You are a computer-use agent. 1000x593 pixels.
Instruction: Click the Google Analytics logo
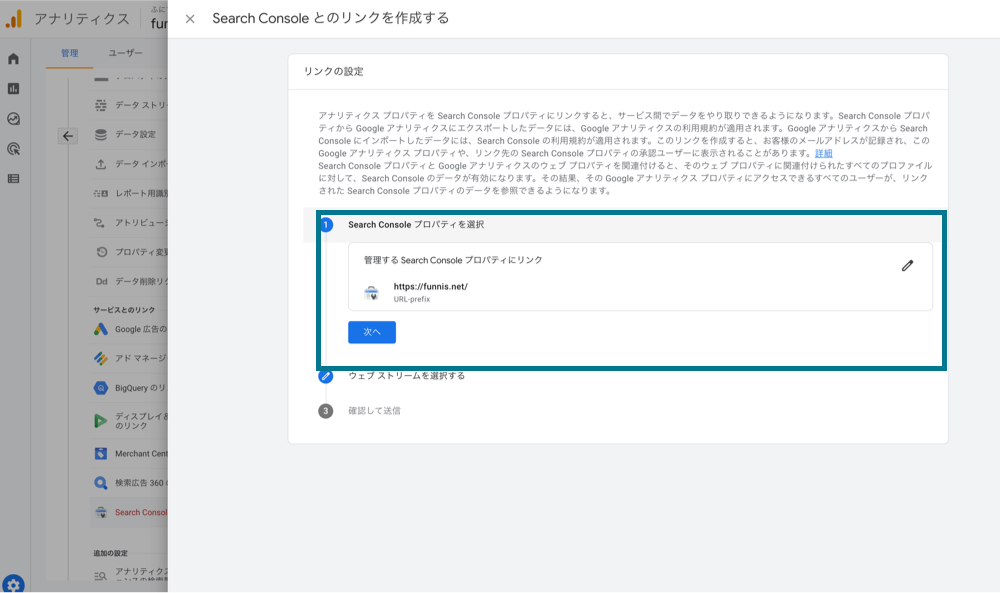pos(14,19)
